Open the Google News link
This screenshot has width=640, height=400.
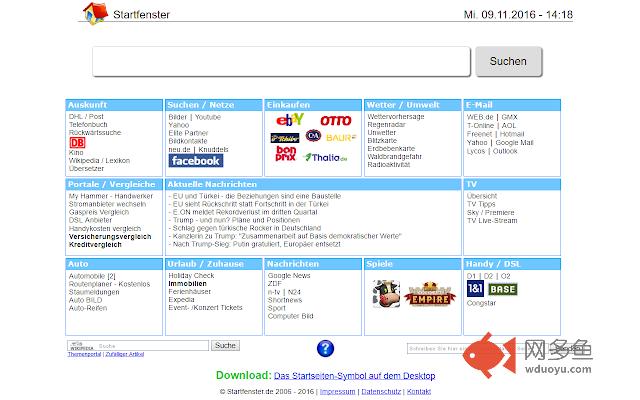tap(289, 276)
